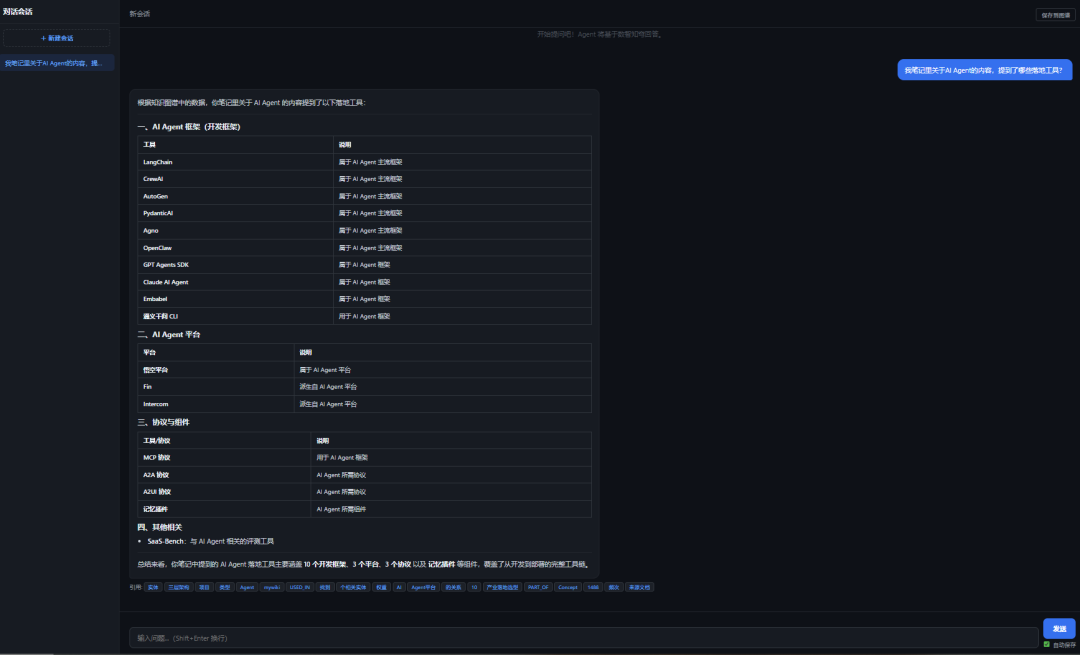
Task: Click the PART_OF citation tag
Action: pos(538,588)
